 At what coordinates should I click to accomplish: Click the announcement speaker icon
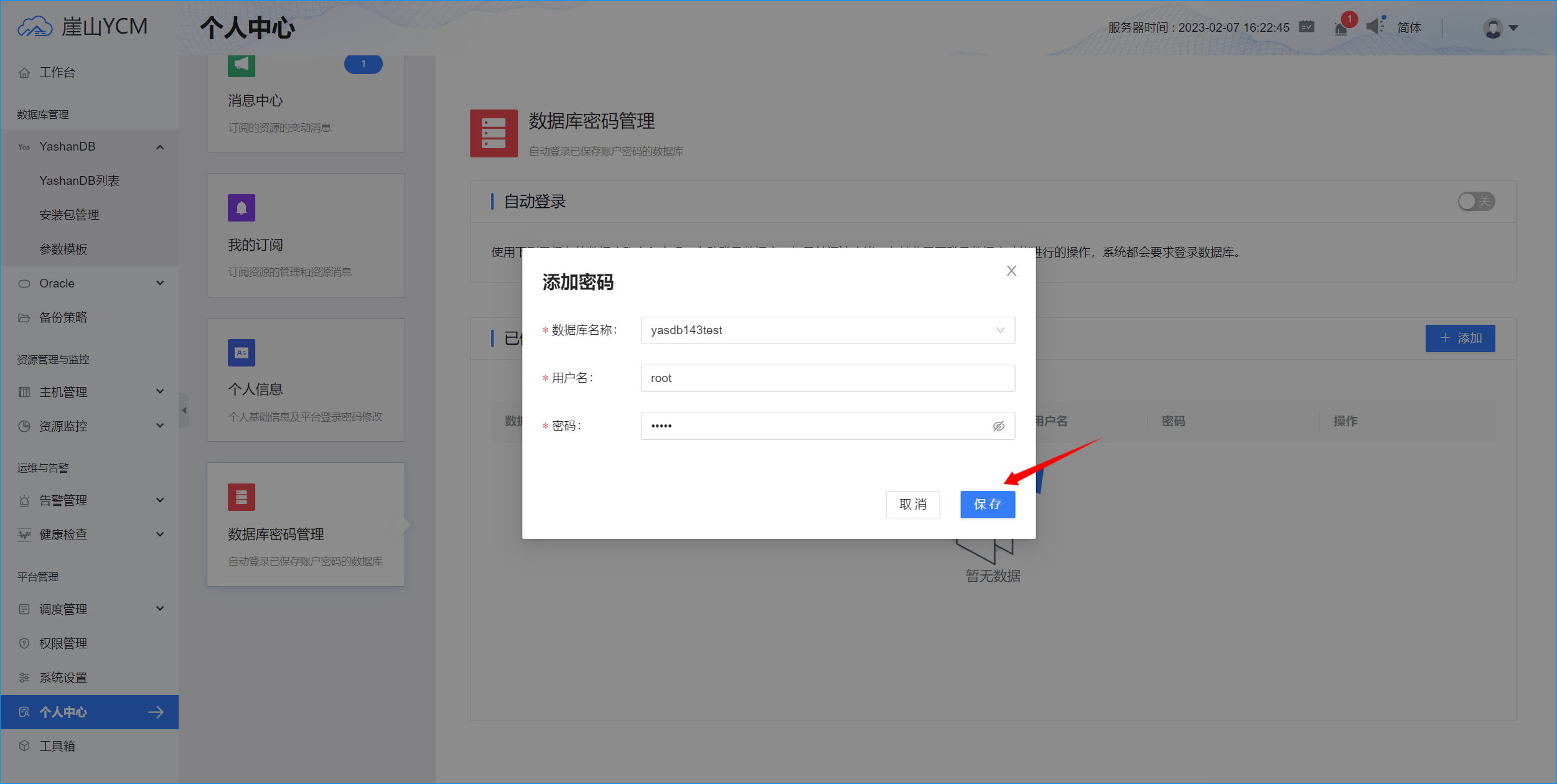point(1374,27)
